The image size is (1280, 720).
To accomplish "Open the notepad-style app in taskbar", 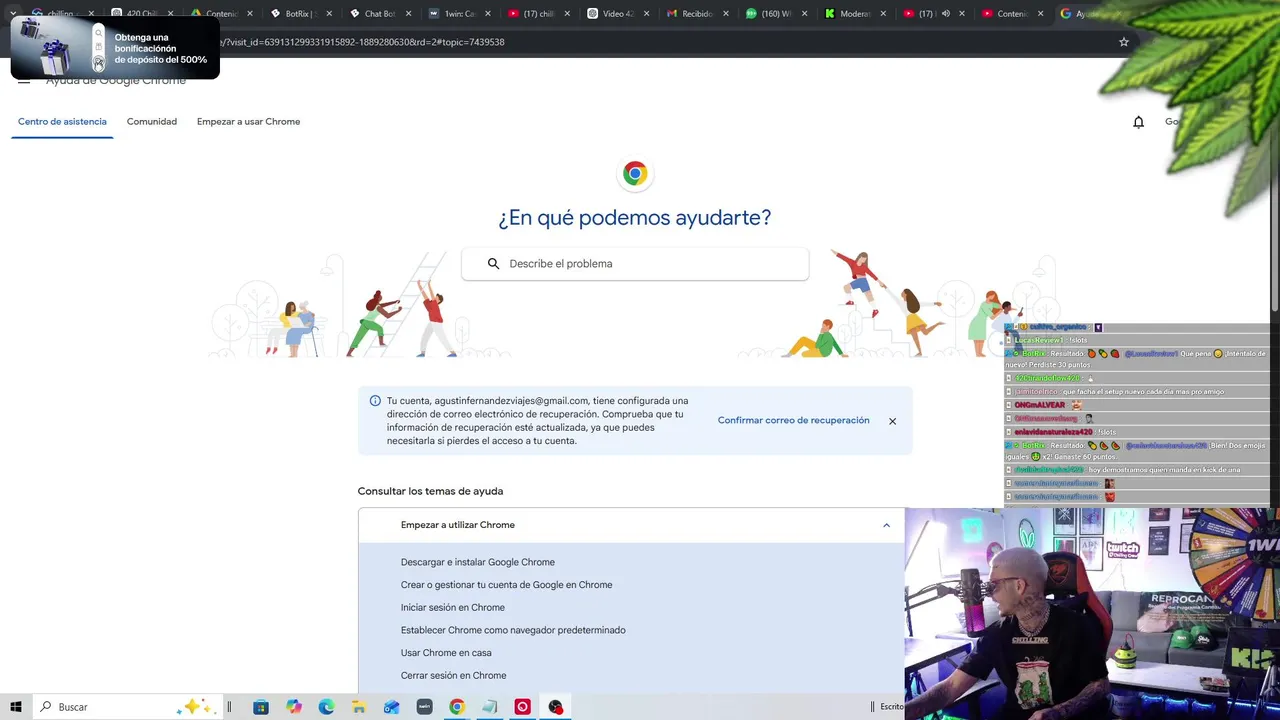I will pos(490,707).
